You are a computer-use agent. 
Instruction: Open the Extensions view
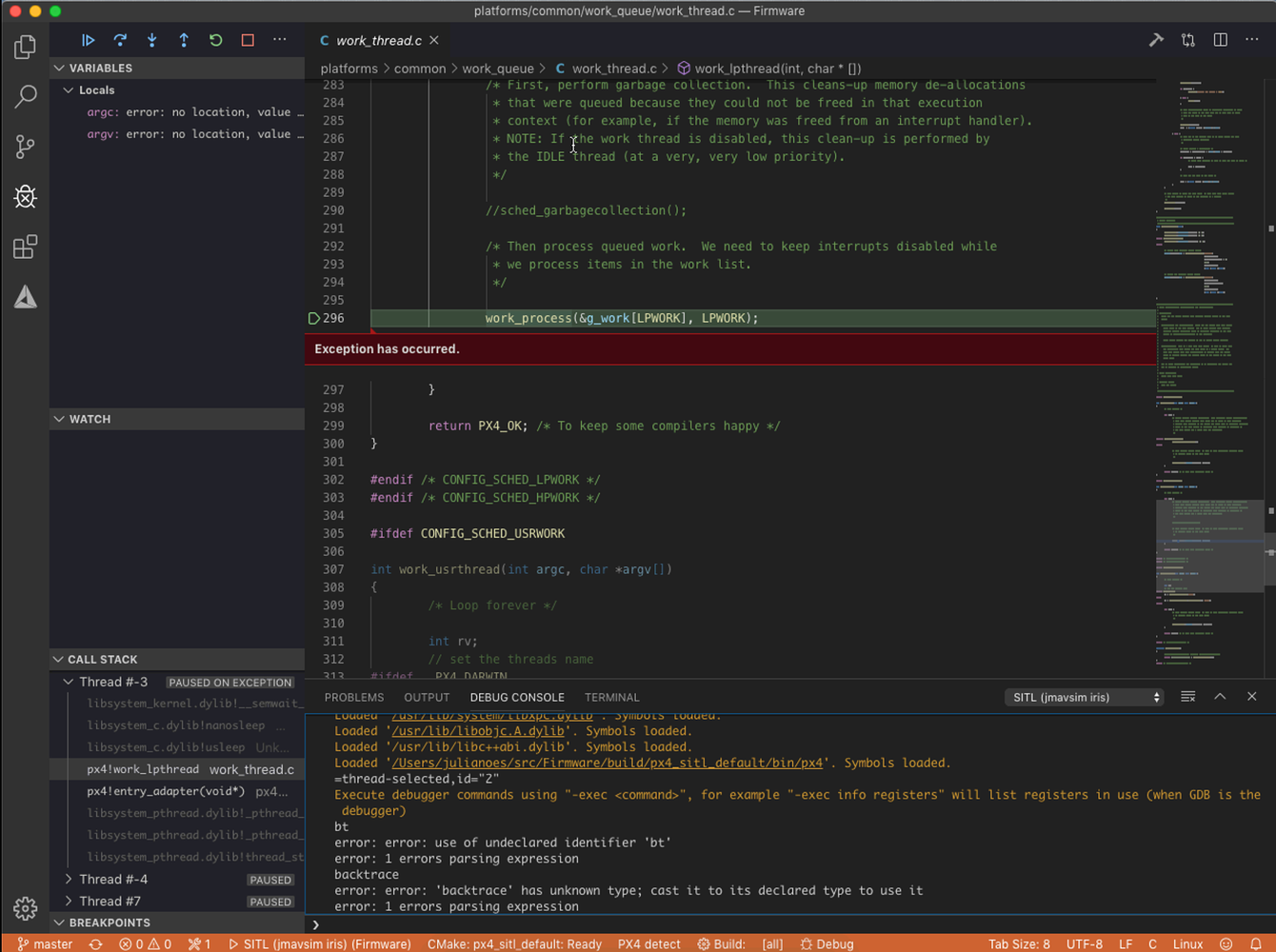click(25, 247)
